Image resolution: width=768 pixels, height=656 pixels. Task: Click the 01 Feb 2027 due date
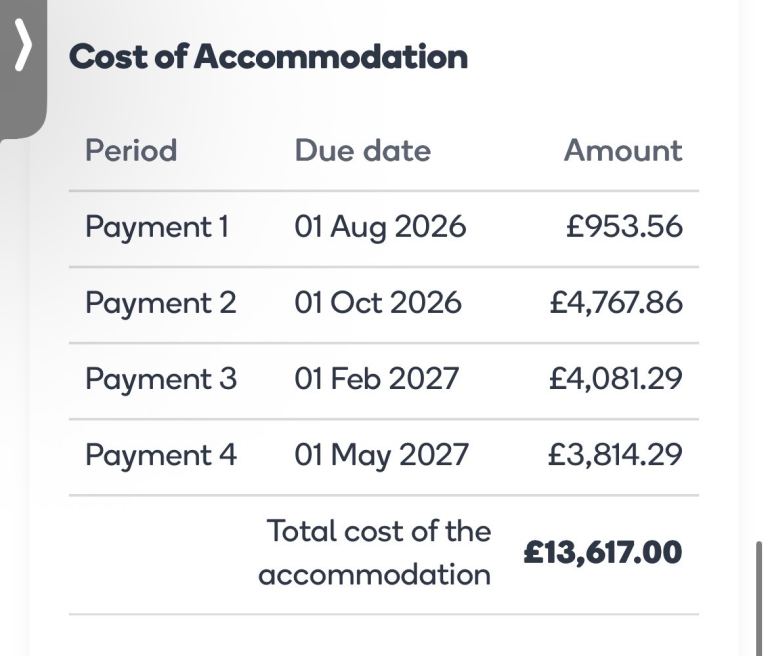pos(376,379)
